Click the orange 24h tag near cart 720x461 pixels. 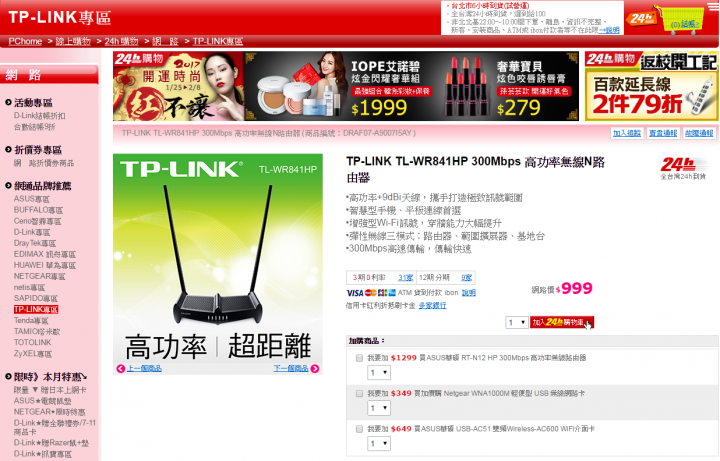click(x=641, y=19)
